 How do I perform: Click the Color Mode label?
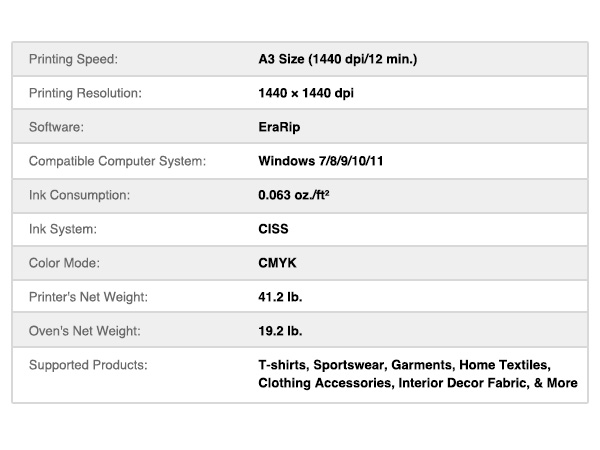point(66,263)
